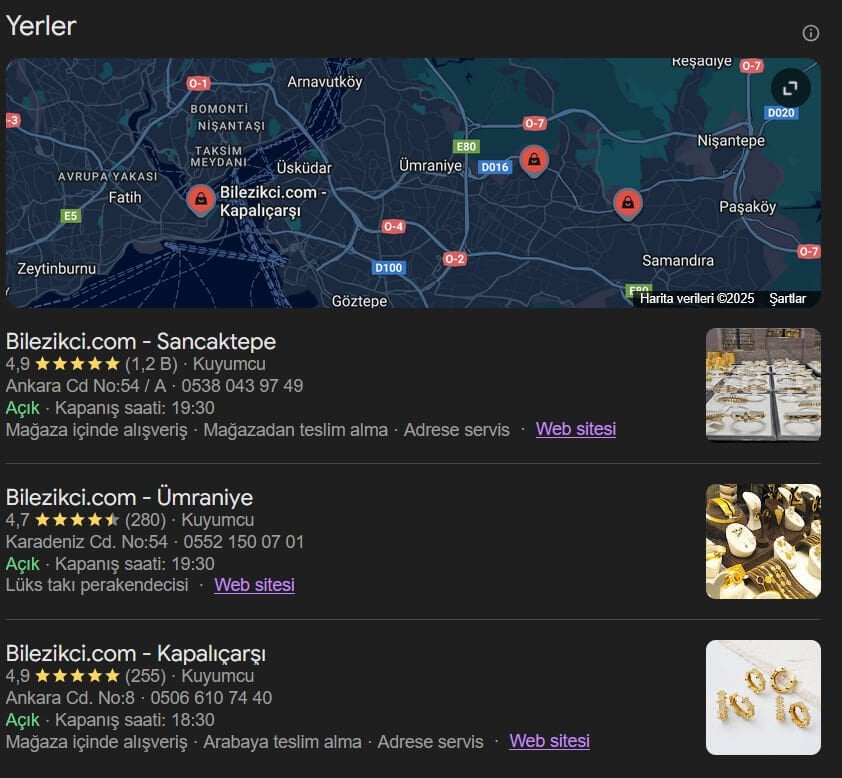Open Web sitesi link for Kapalıçarşı store
842x778 pixels.
point(549,741)
